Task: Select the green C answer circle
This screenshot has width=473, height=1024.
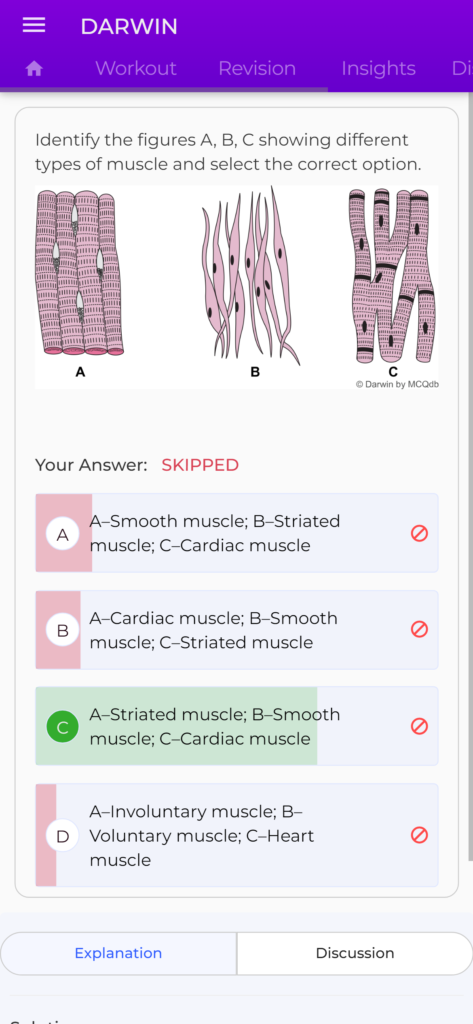Action: (63, 727)
